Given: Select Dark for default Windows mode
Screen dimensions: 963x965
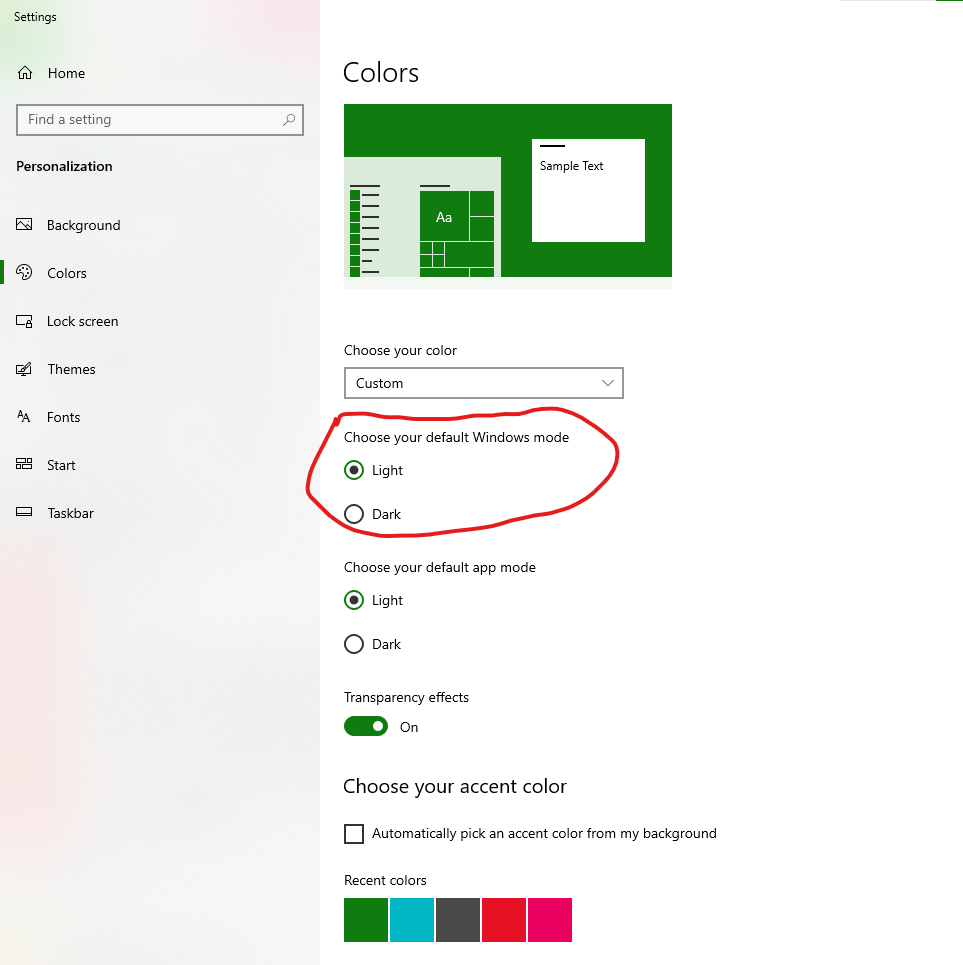Looking at the screenshot, I should pos(354,514).
